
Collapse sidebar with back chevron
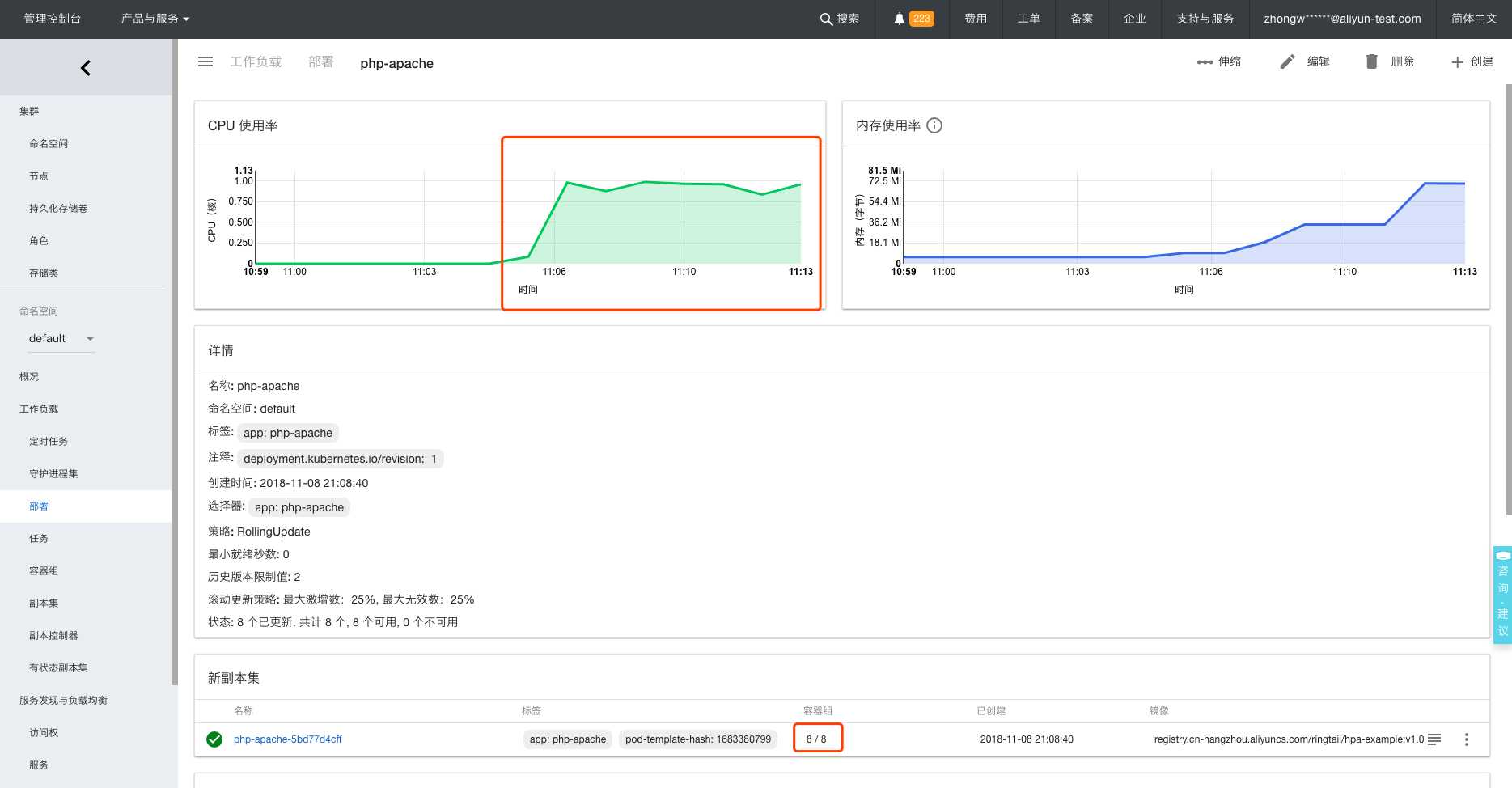pyautogui.click(x=86, y=68)
